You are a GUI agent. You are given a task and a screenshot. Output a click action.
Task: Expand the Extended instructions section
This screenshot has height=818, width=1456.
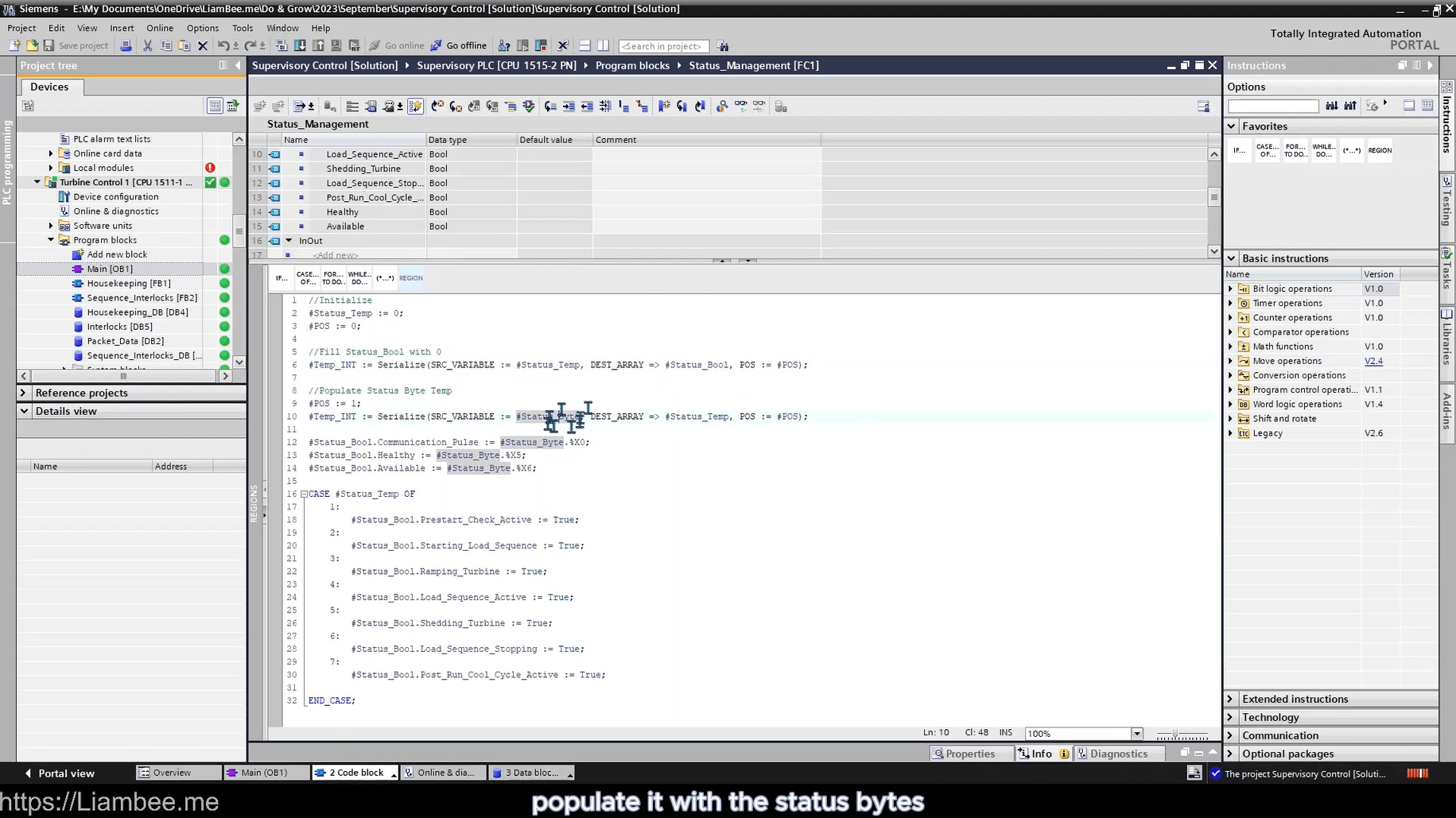pos(1230,699)
